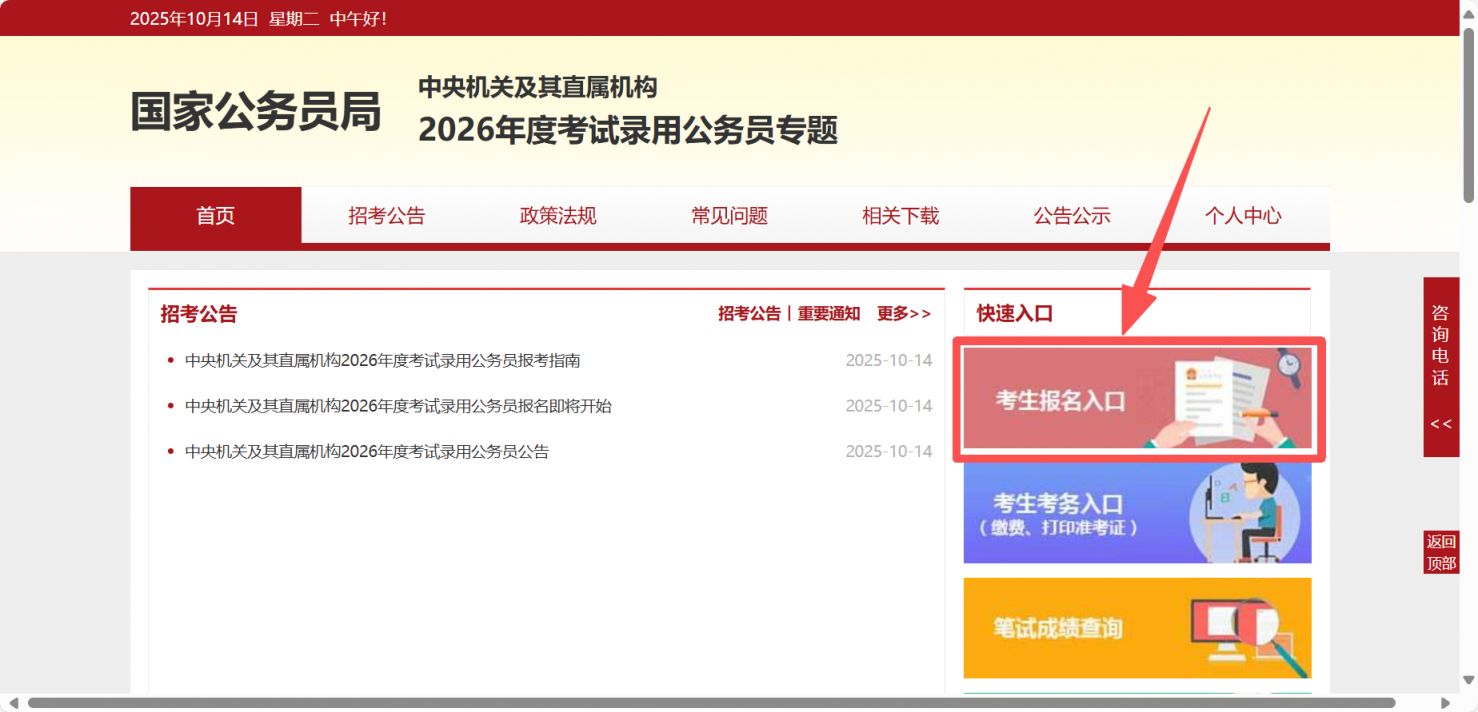
Task: Click the up arrow on the scrollbar
Action: coord(1469,12)
